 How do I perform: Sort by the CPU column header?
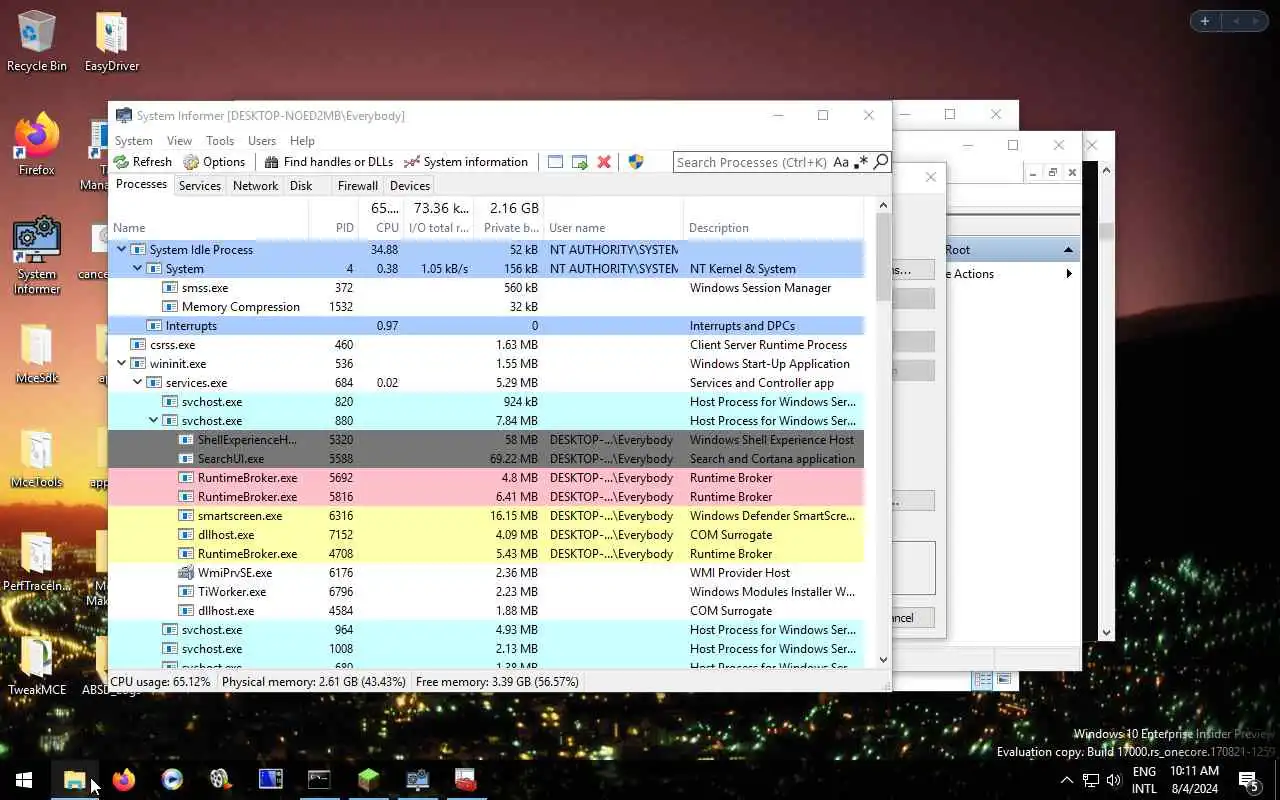[x=380, y=218]
